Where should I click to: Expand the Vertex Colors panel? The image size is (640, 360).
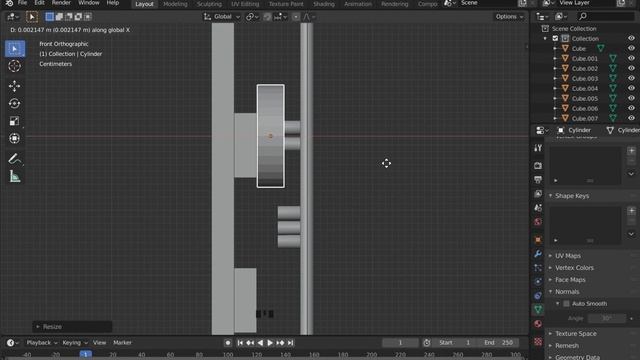(x=574, y=268)
